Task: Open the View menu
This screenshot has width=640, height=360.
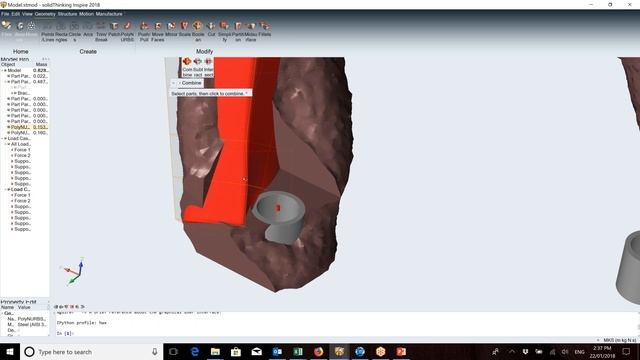Action: coord(27,14)
